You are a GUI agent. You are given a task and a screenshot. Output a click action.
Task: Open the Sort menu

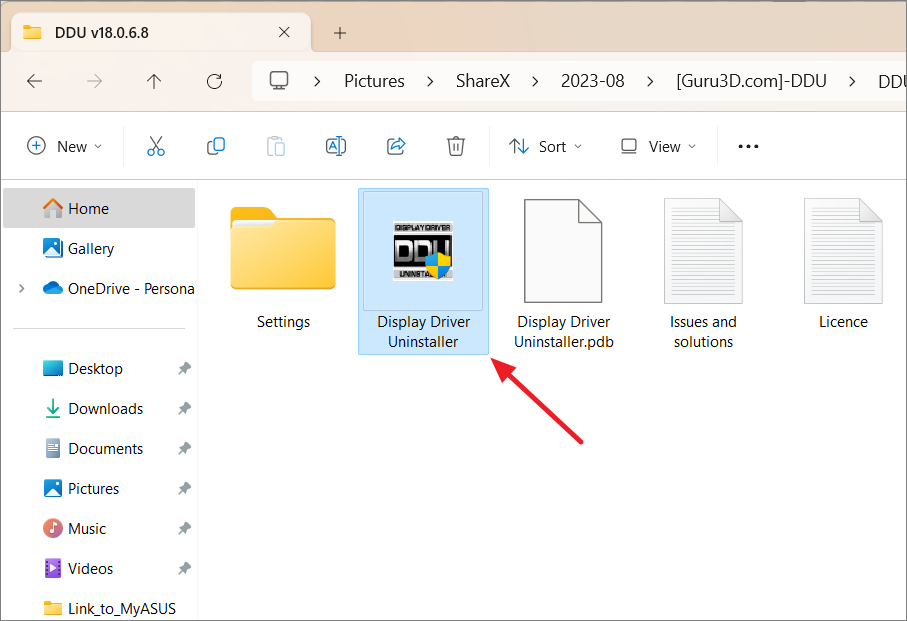pyautogui.click(x=545, y=146)
